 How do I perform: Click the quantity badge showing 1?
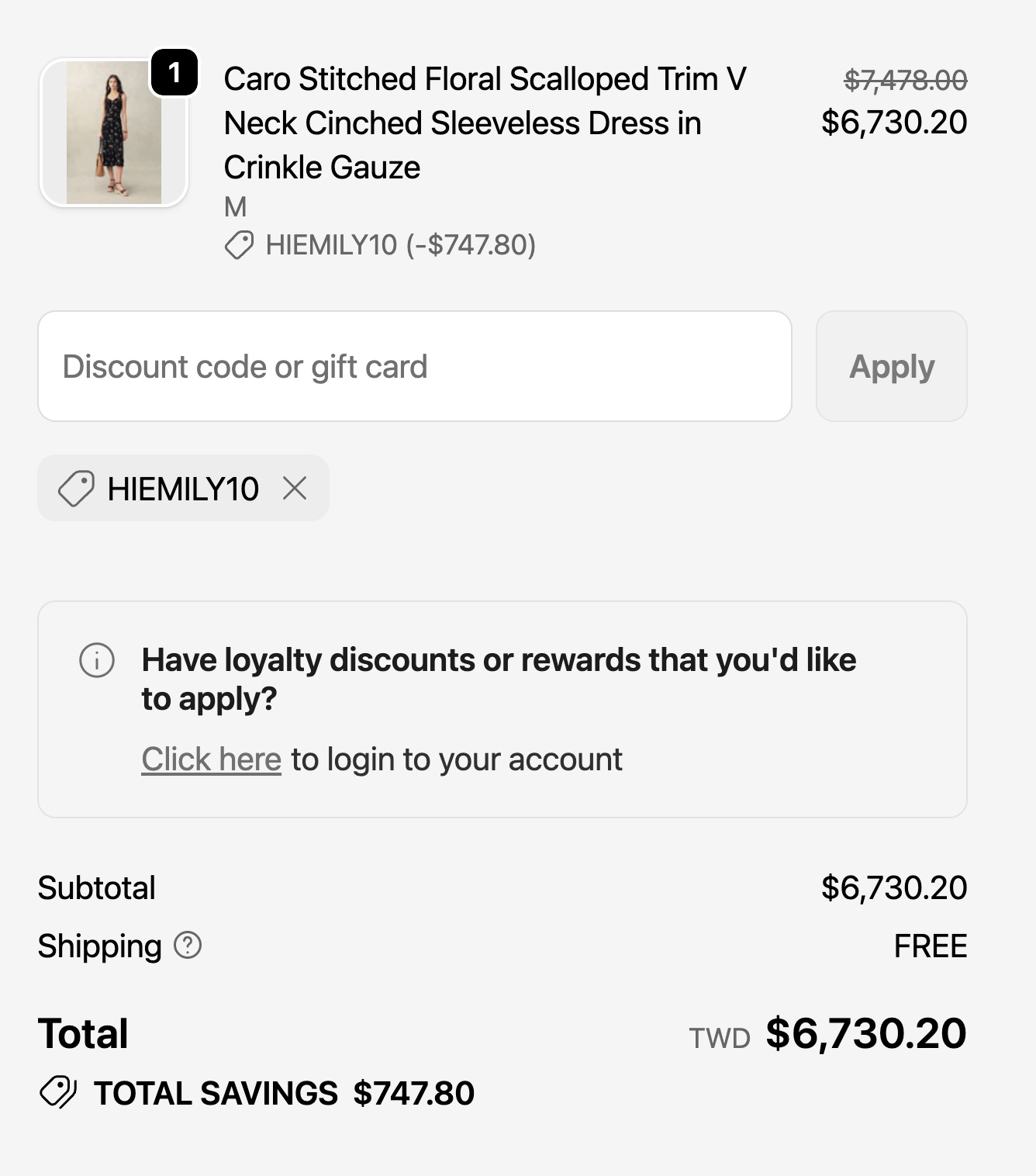tap(174, 73)
